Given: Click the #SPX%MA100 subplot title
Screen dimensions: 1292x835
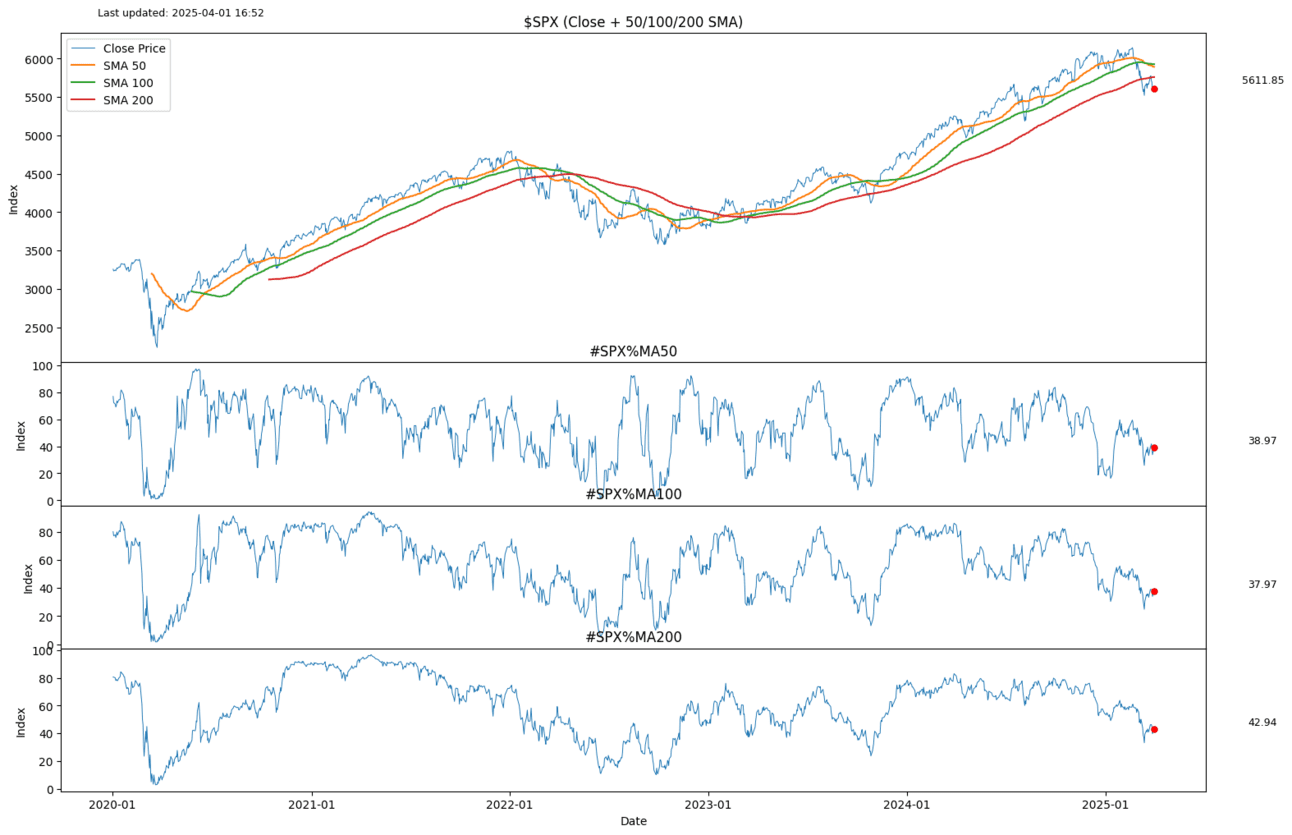Looking at the screenshot, I should [x=633, y=494].
